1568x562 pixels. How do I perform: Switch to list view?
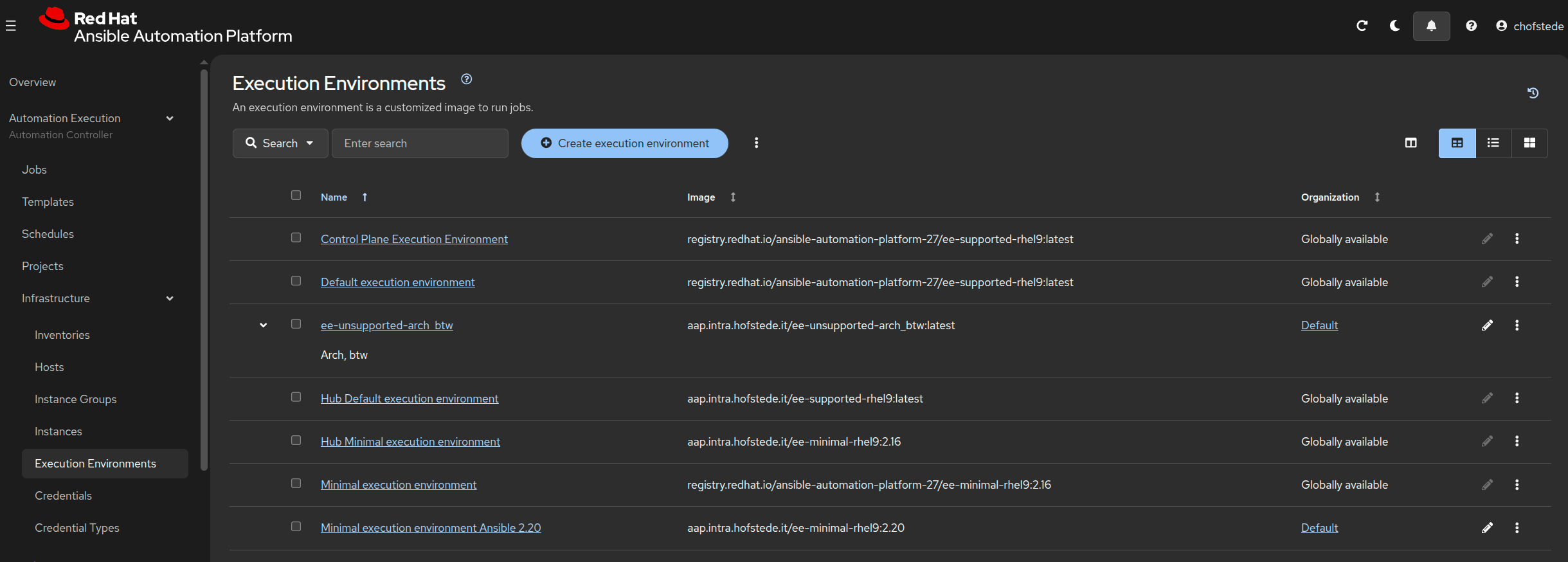1493,143
